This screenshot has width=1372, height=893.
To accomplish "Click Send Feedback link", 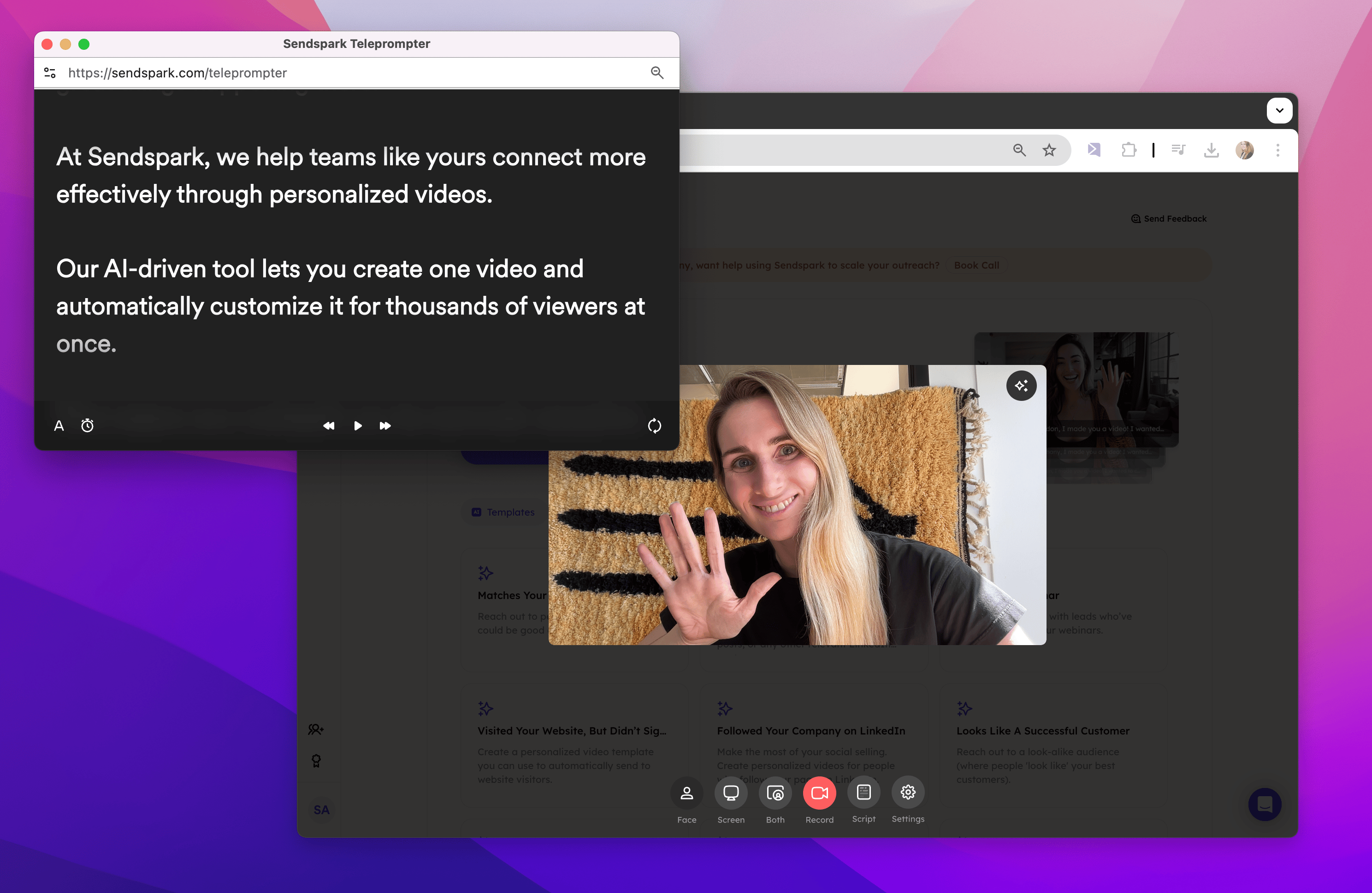I will (x=1169, y=219).
